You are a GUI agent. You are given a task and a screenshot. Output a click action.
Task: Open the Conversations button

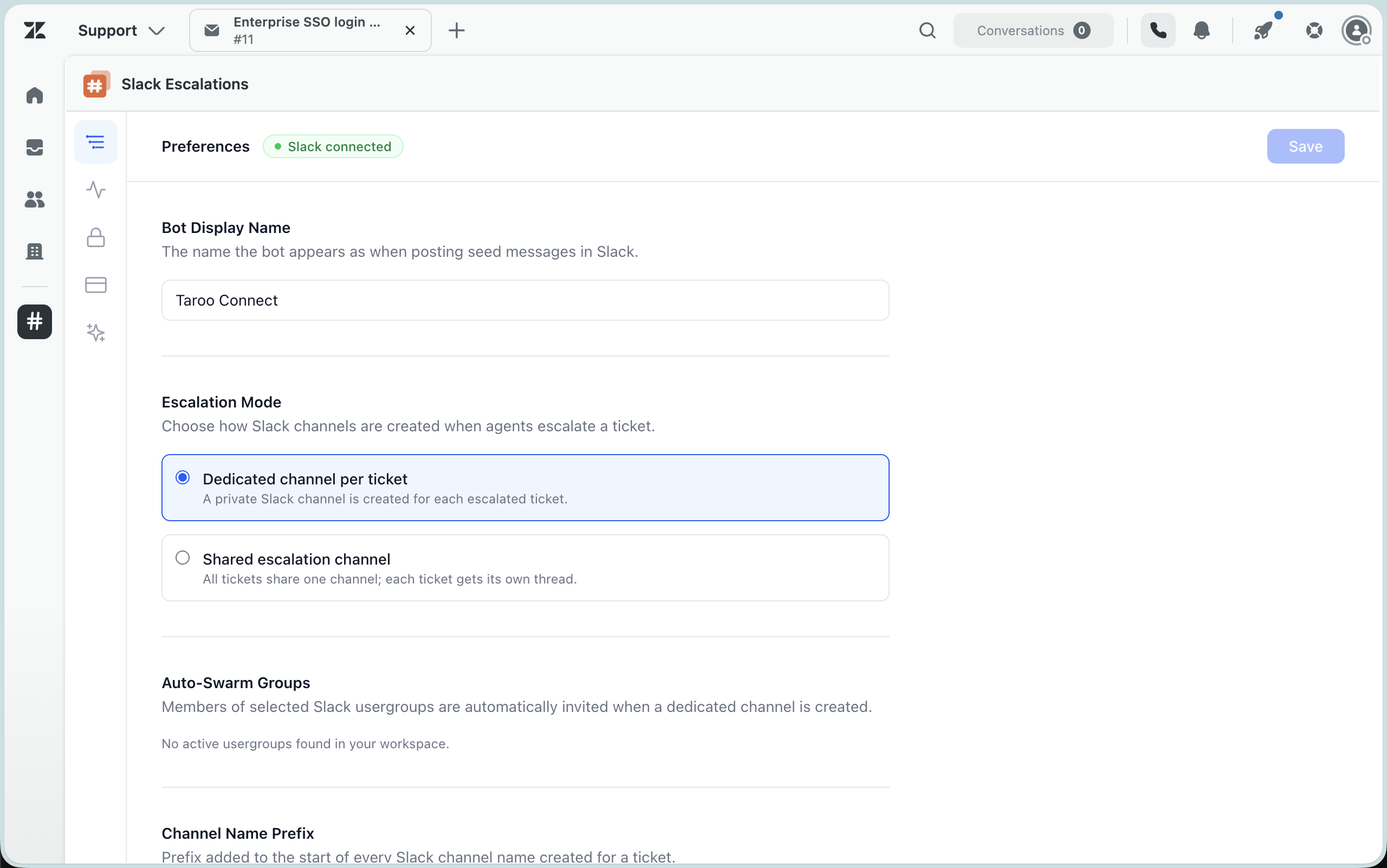(x=1033, y=30)
